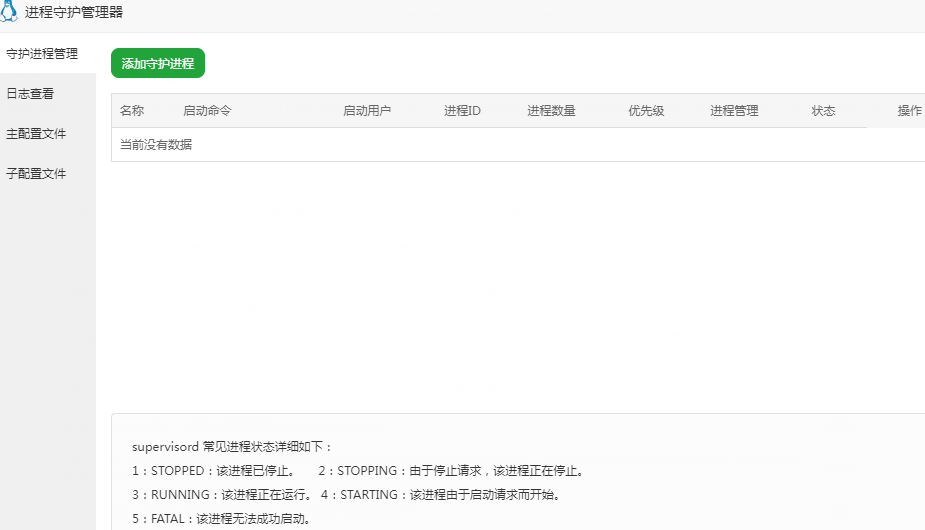Click the STOPPED status description
Screen dimensions: 925x530
215,471
